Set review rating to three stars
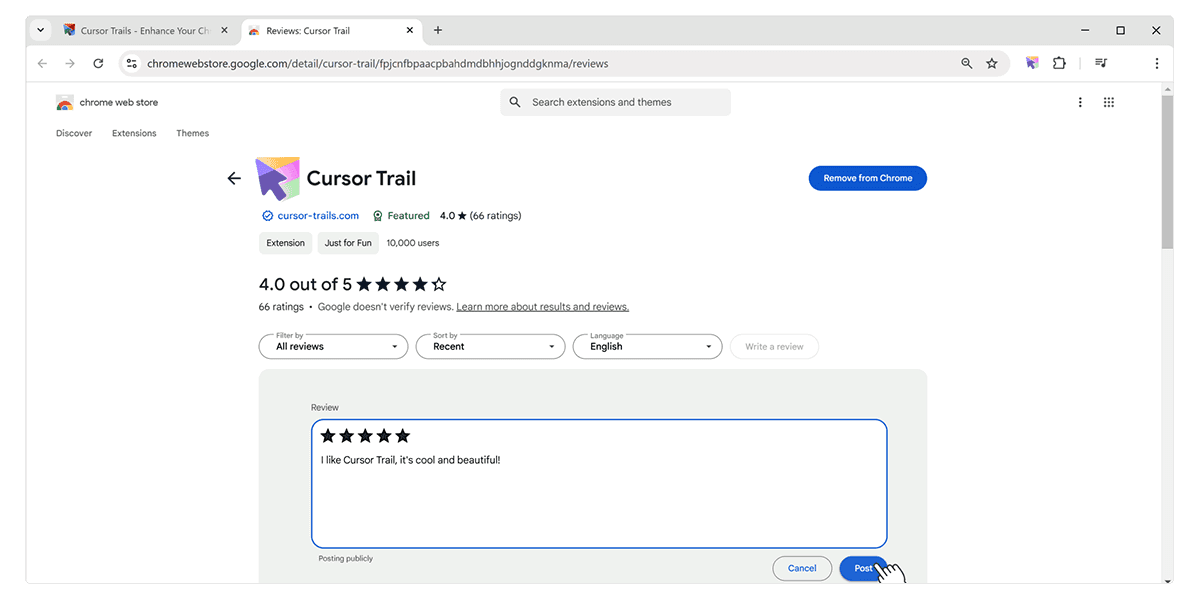 click(x=365, y=436)
